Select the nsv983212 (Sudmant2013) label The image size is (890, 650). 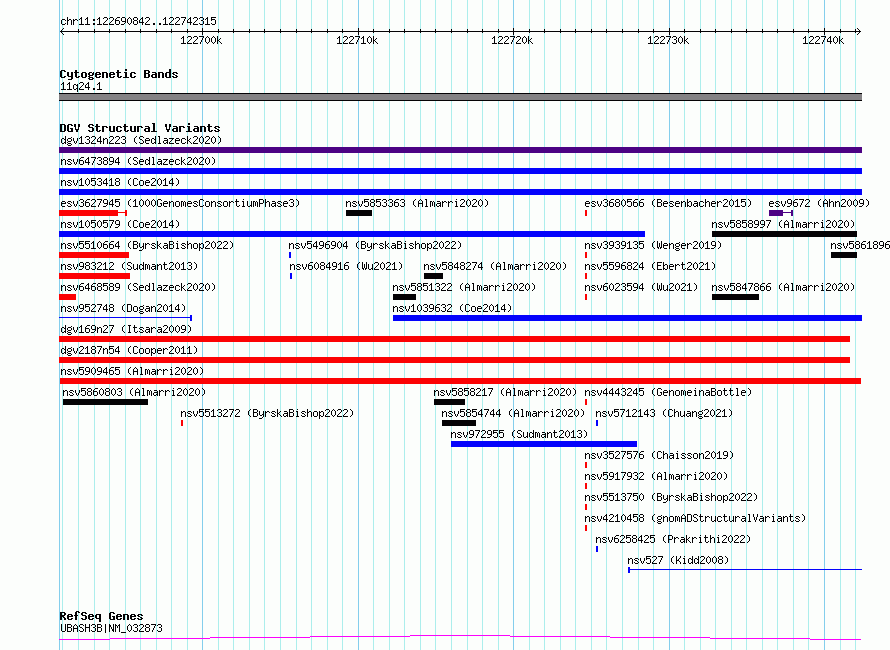pyautogui.click(x=129, y=266)
